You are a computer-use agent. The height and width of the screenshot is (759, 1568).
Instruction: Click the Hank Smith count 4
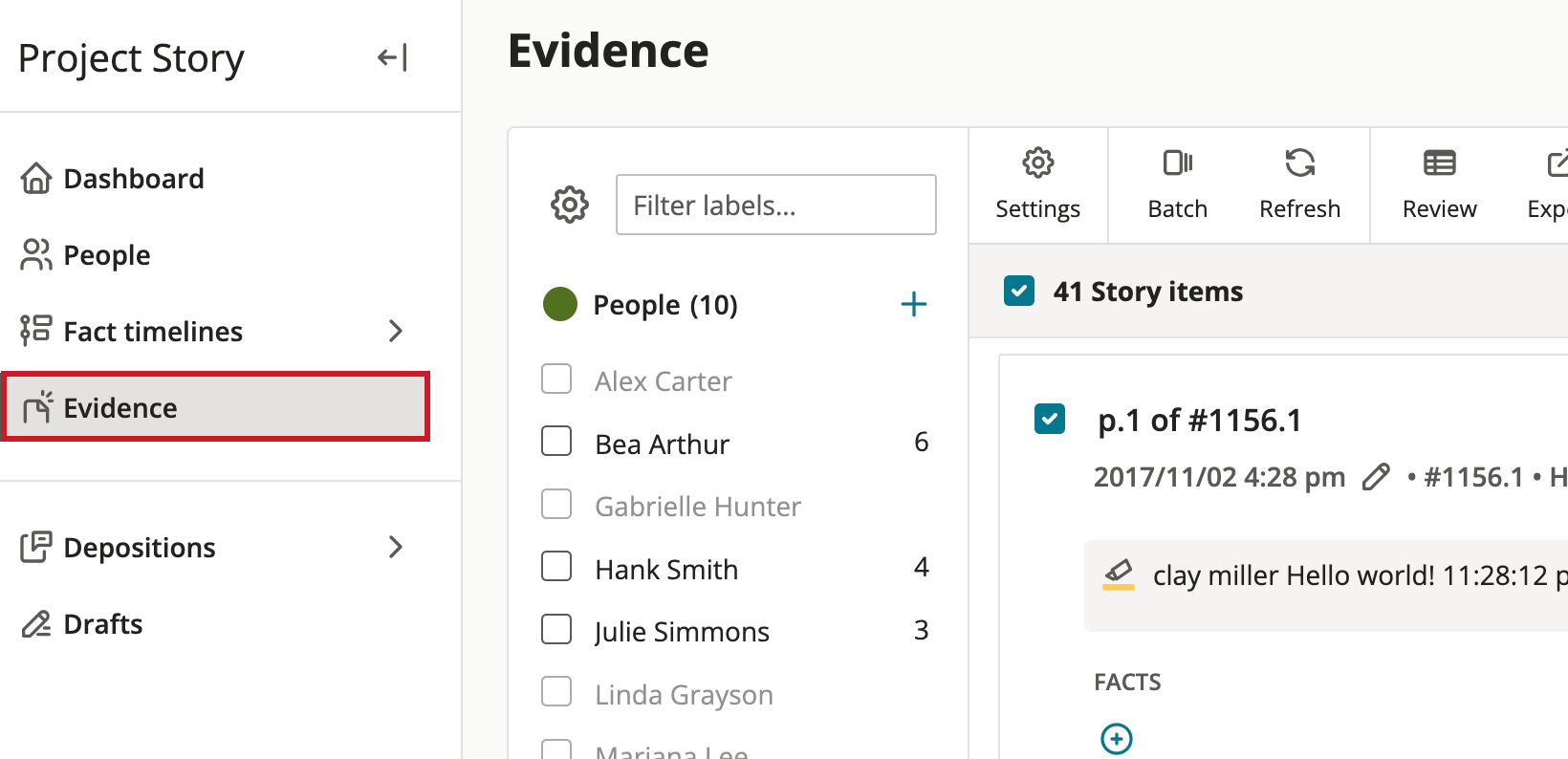[x=922, y=567]
